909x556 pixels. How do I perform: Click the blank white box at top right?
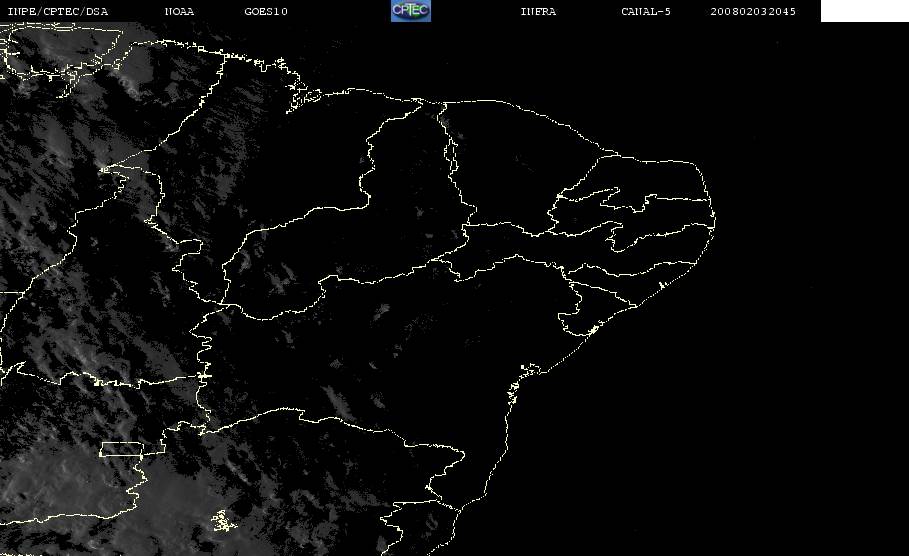coord(864,10)
